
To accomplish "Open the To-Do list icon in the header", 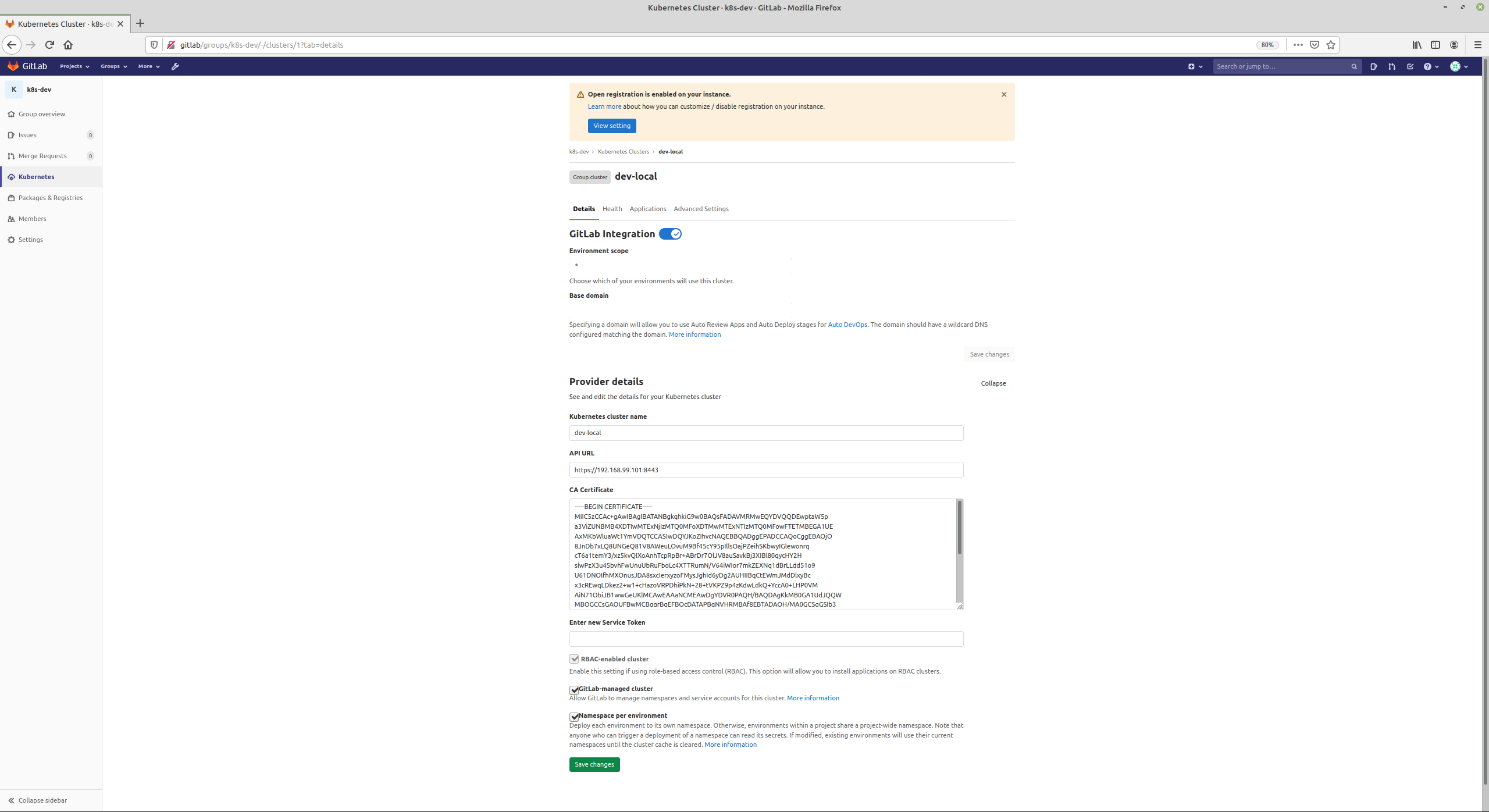I will coord(1410,66).
